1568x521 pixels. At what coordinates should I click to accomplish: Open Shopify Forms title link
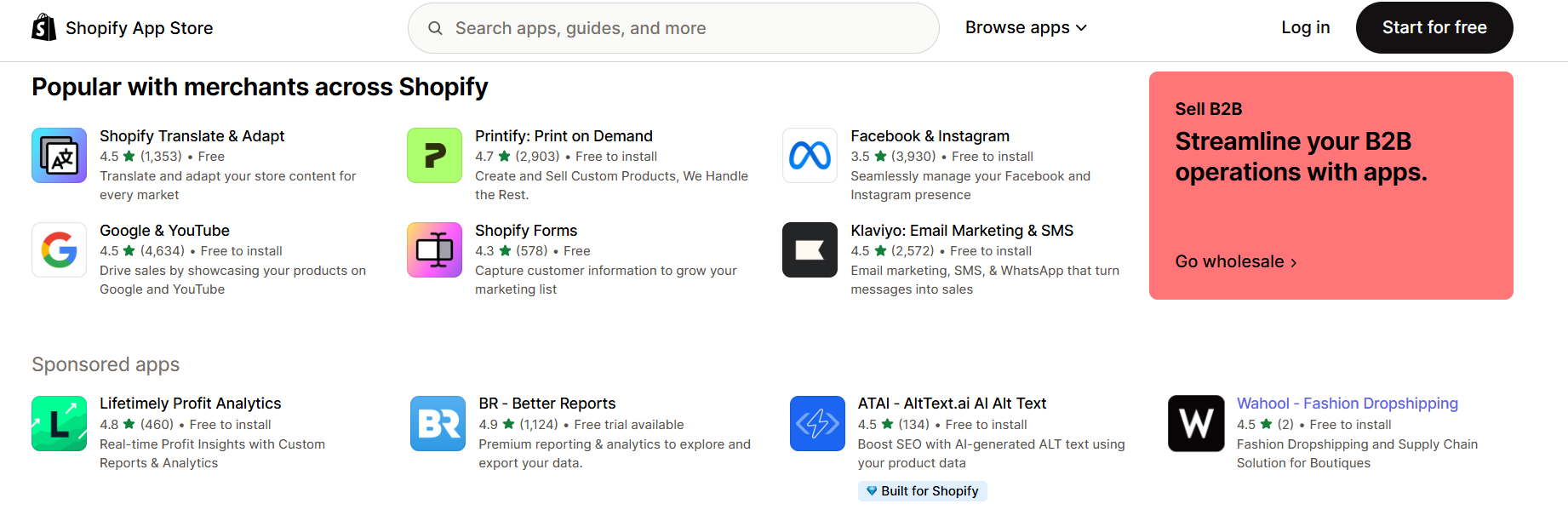tap(526, 231)
